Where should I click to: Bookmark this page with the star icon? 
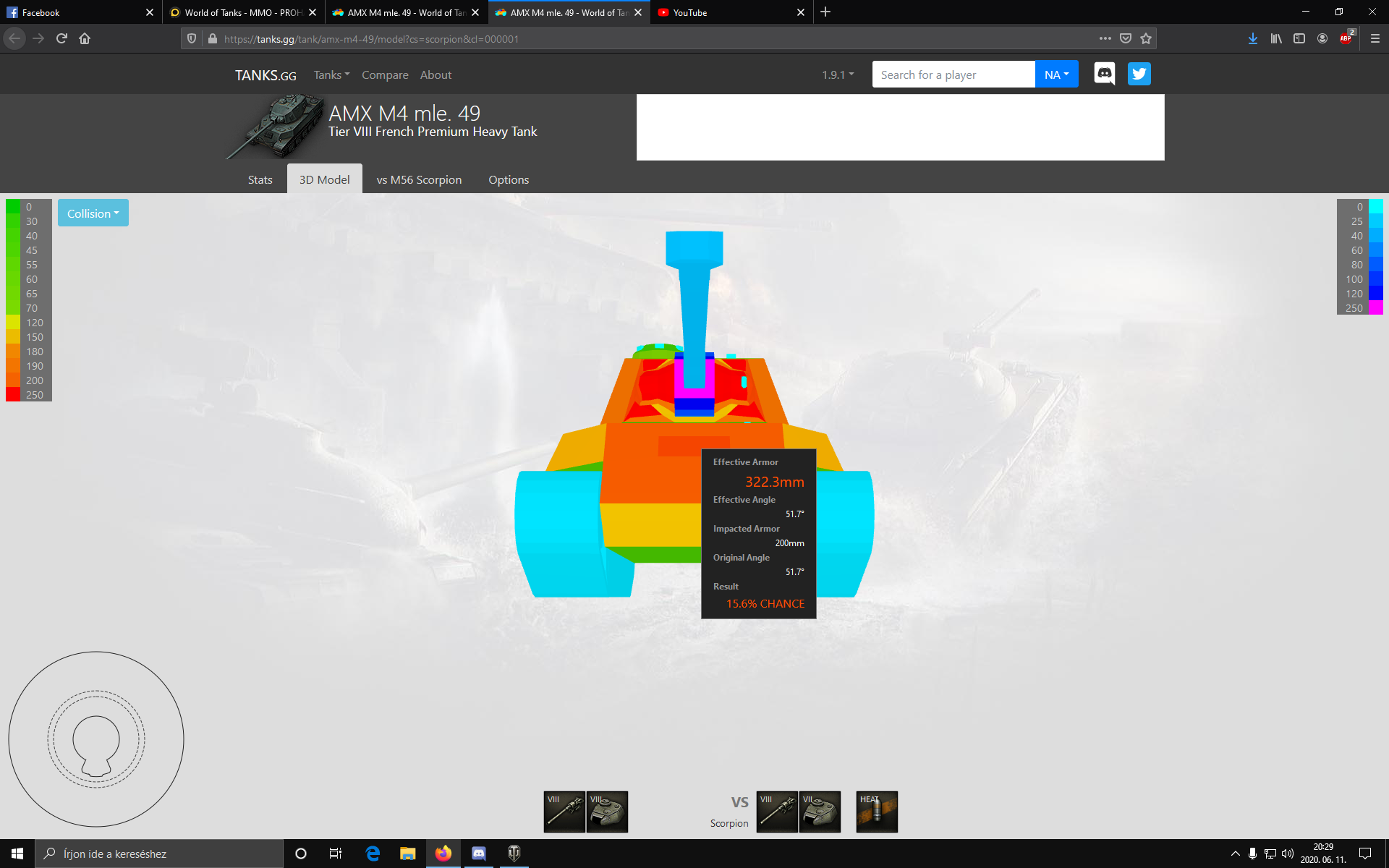click(1146, 38)
